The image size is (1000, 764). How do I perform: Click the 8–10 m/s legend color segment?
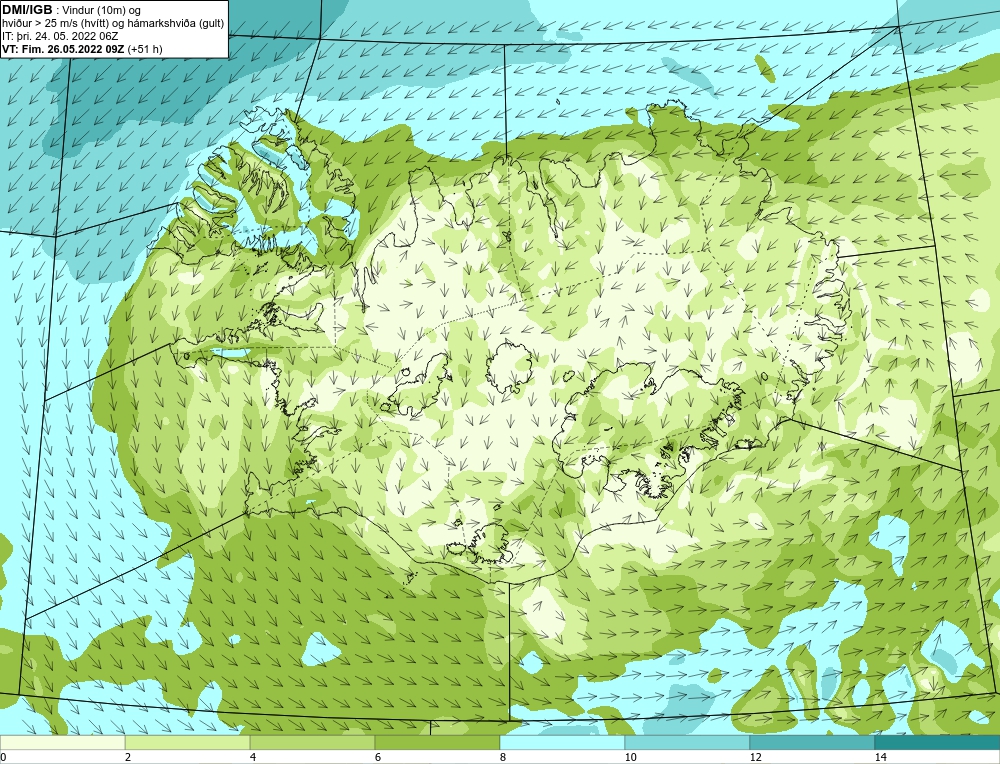562,742
